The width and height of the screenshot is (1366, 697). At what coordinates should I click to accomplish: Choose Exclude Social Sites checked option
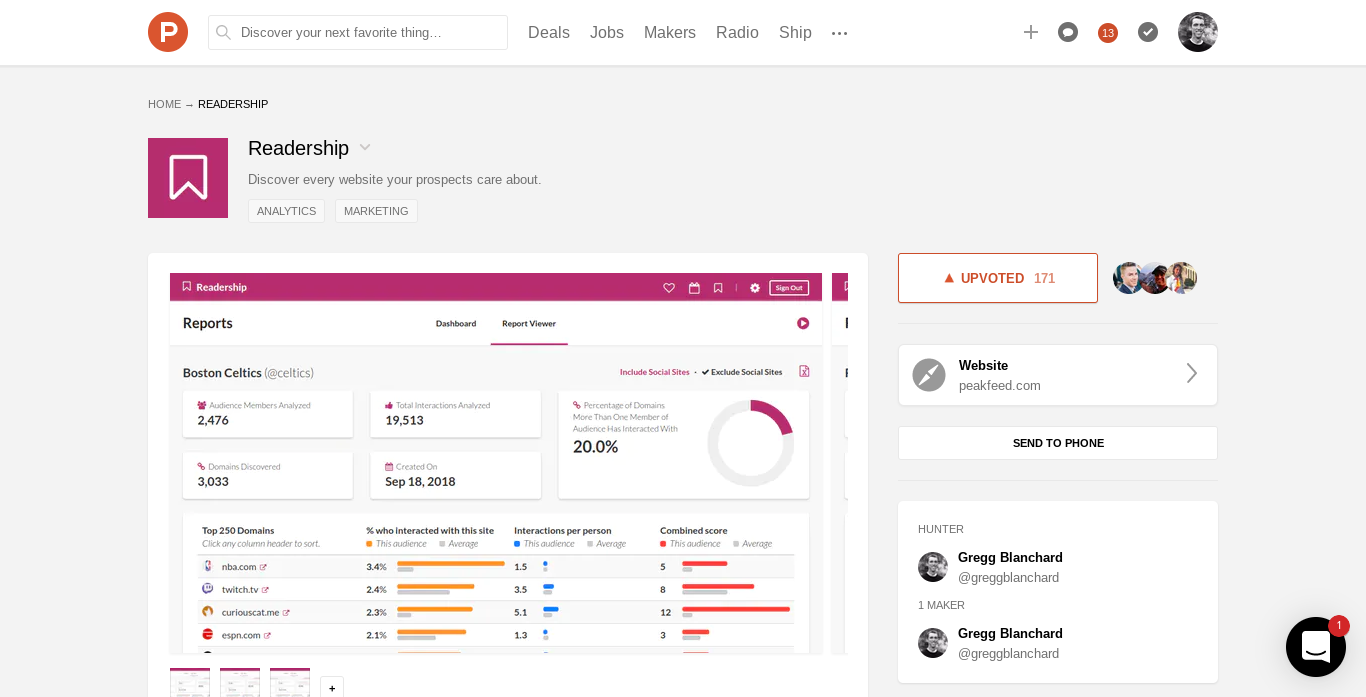click(x=742, y=372)
